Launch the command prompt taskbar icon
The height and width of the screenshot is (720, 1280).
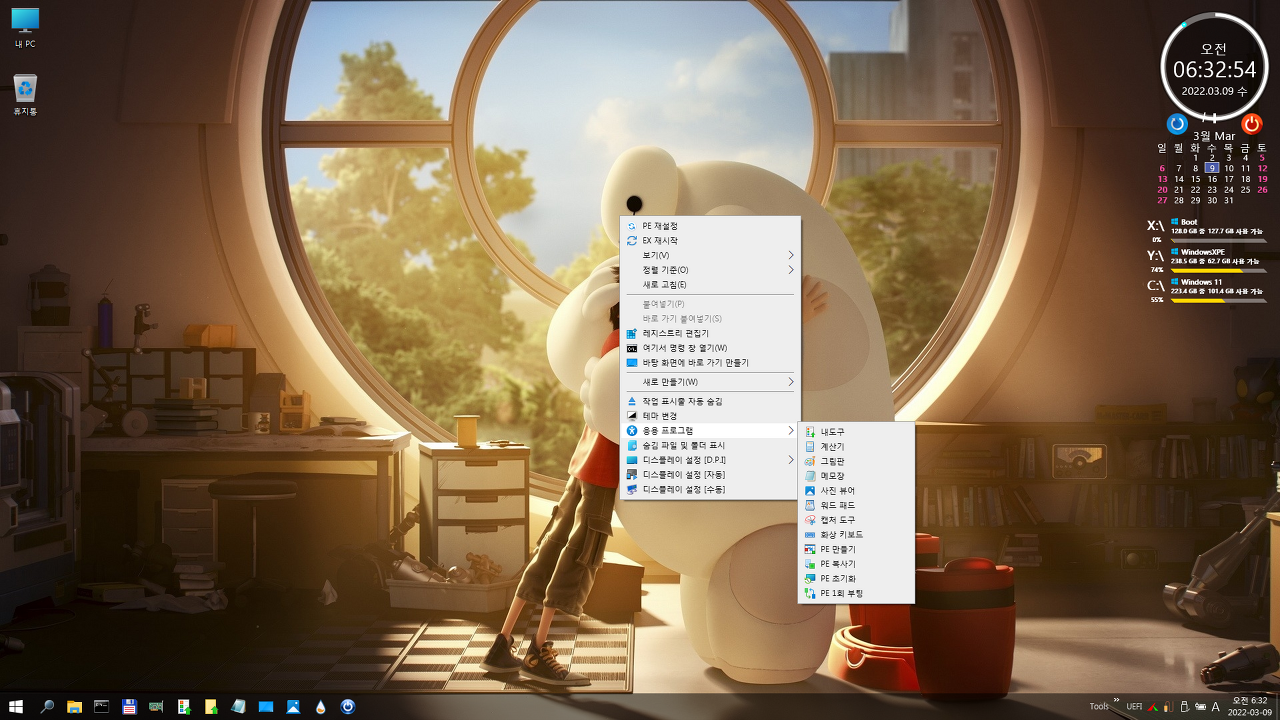tap(101, 706)
